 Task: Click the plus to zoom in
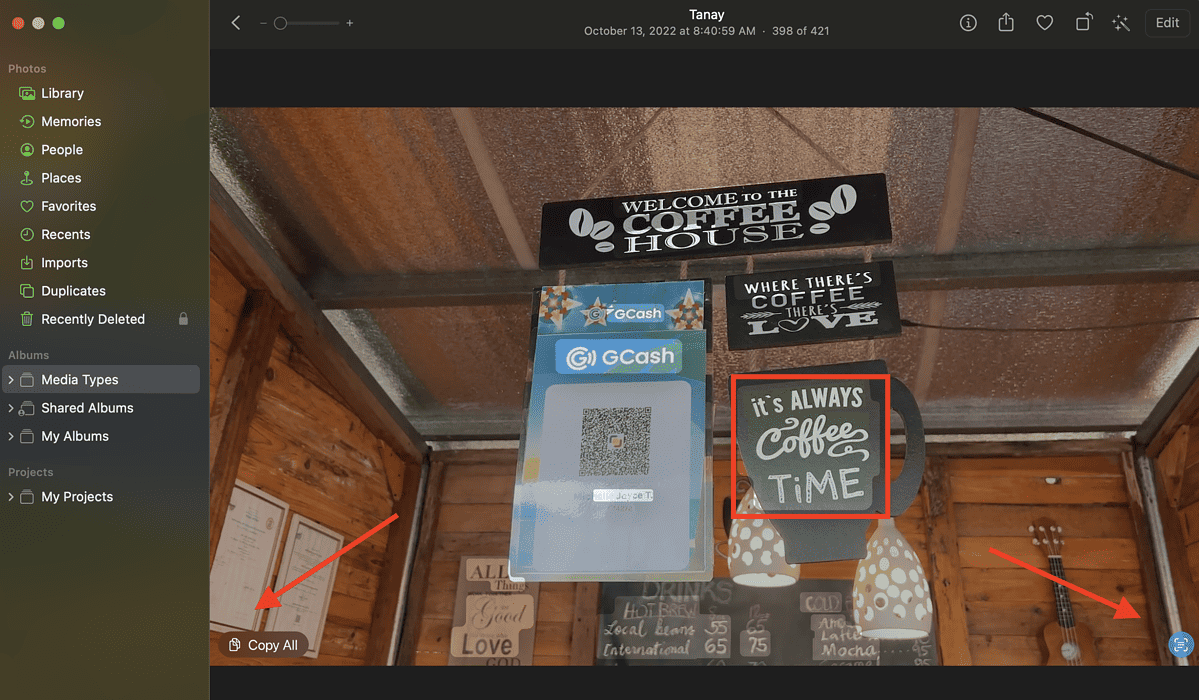(349, 22)
